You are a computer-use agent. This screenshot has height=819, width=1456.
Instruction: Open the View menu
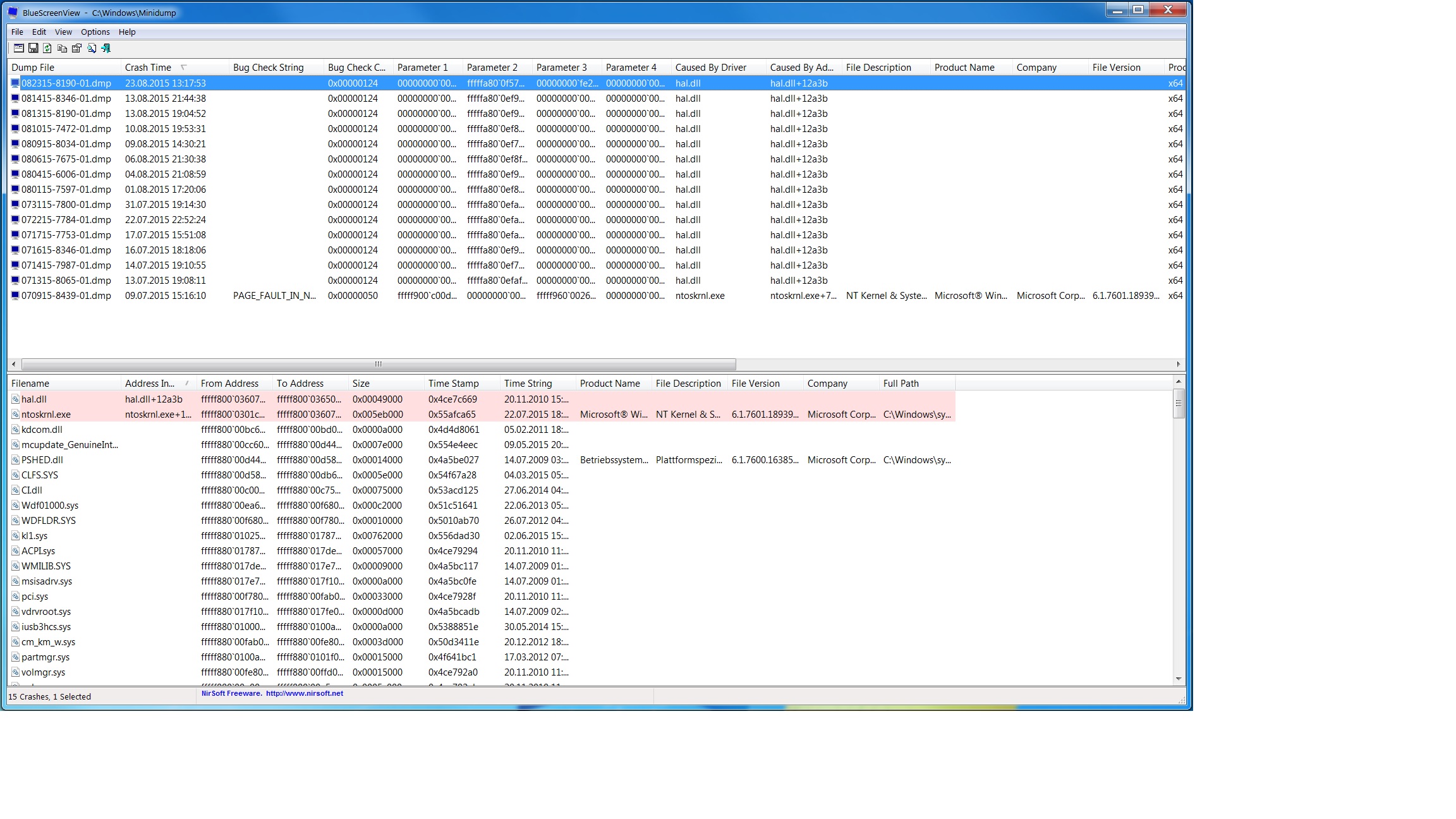coord(63,32)
